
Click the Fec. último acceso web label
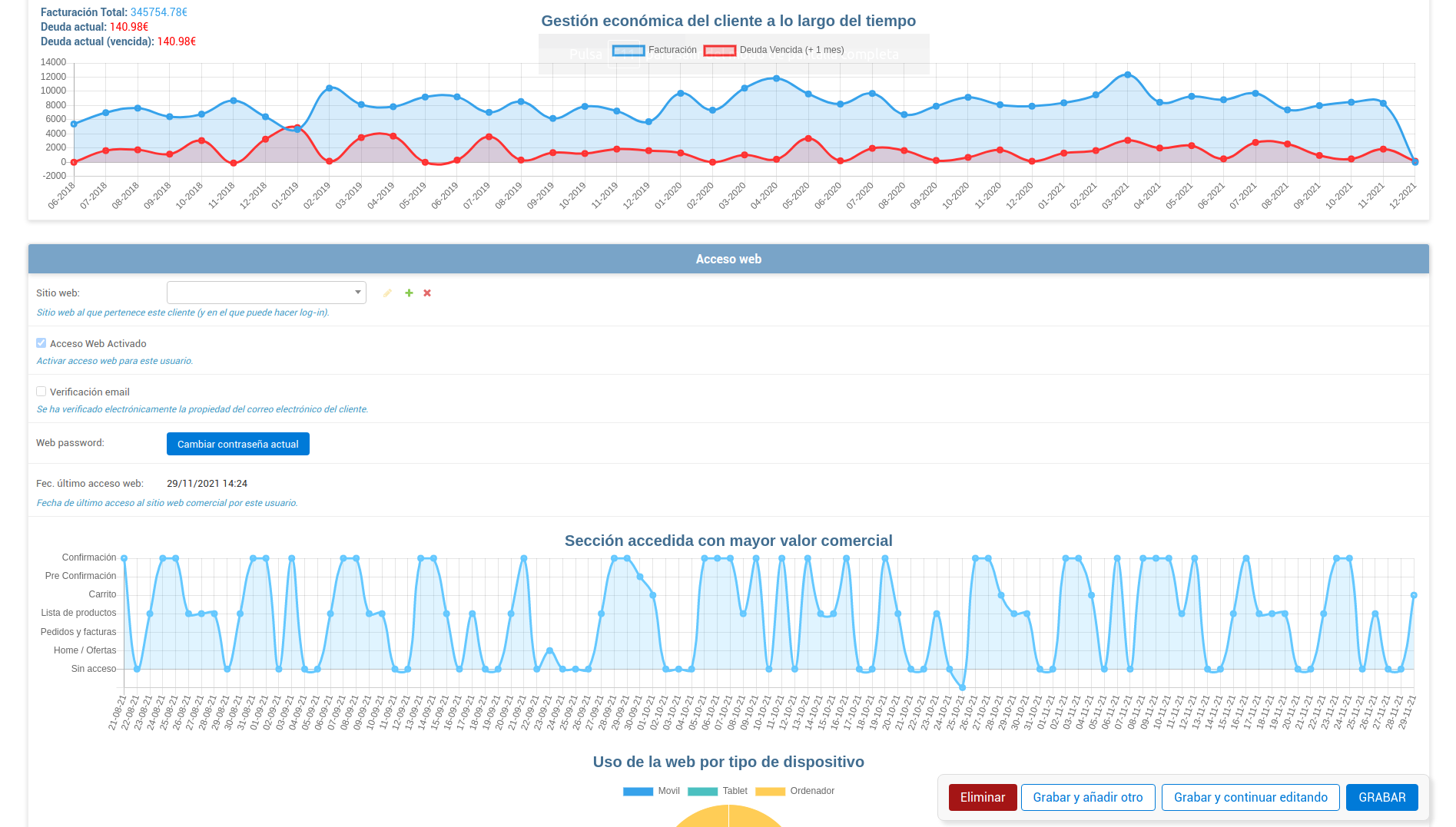click(x=90, y=484)
